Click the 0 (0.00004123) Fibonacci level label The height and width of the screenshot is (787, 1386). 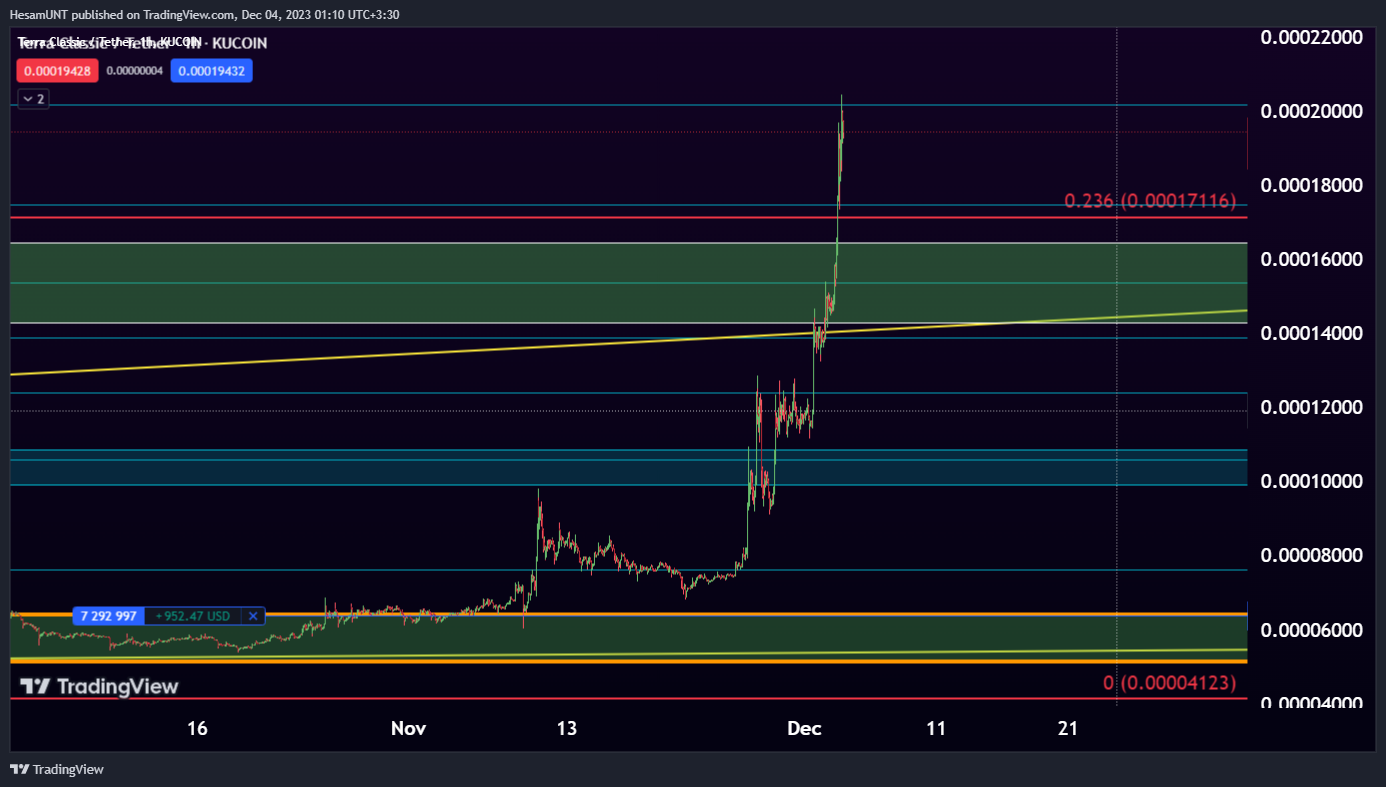(x=1169, y=683)
